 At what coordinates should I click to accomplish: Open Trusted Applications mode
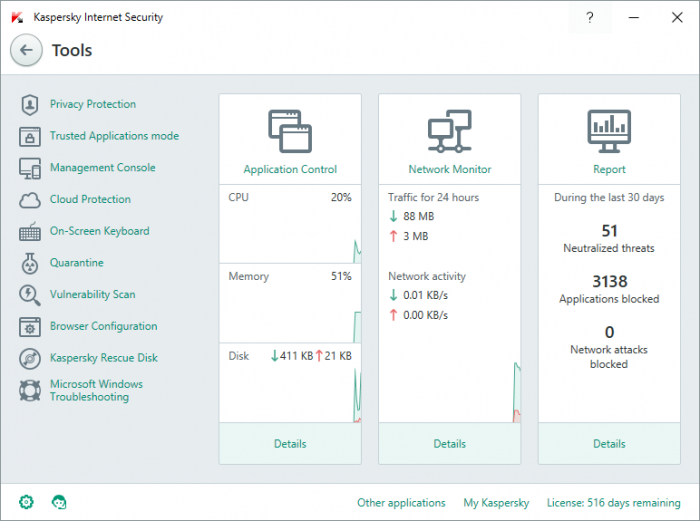[x=114, y=136]
